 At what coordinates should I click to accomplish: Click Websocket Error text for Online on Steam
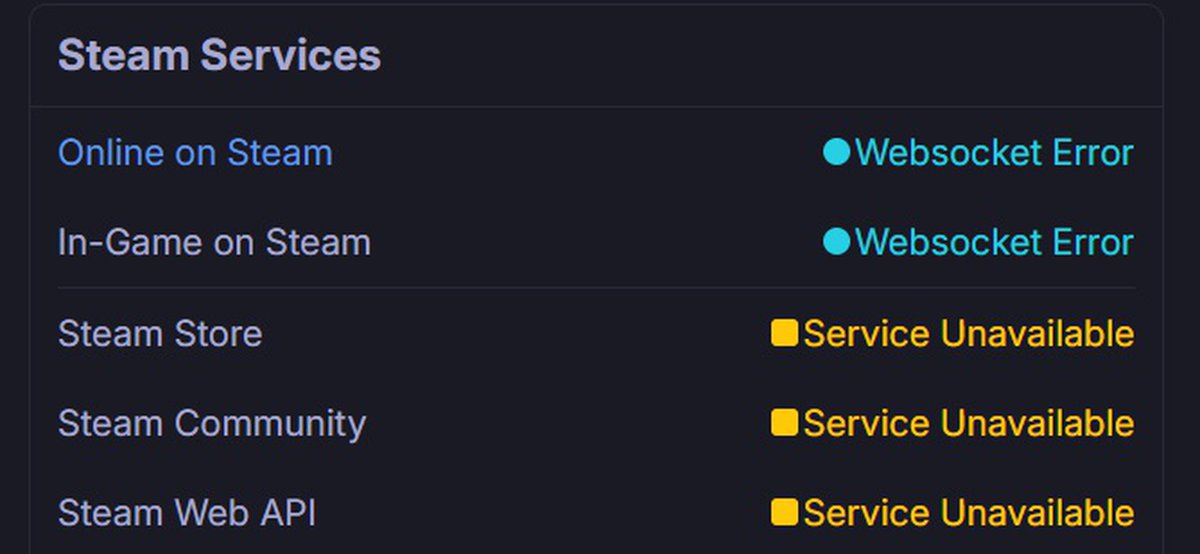[994, 153]
